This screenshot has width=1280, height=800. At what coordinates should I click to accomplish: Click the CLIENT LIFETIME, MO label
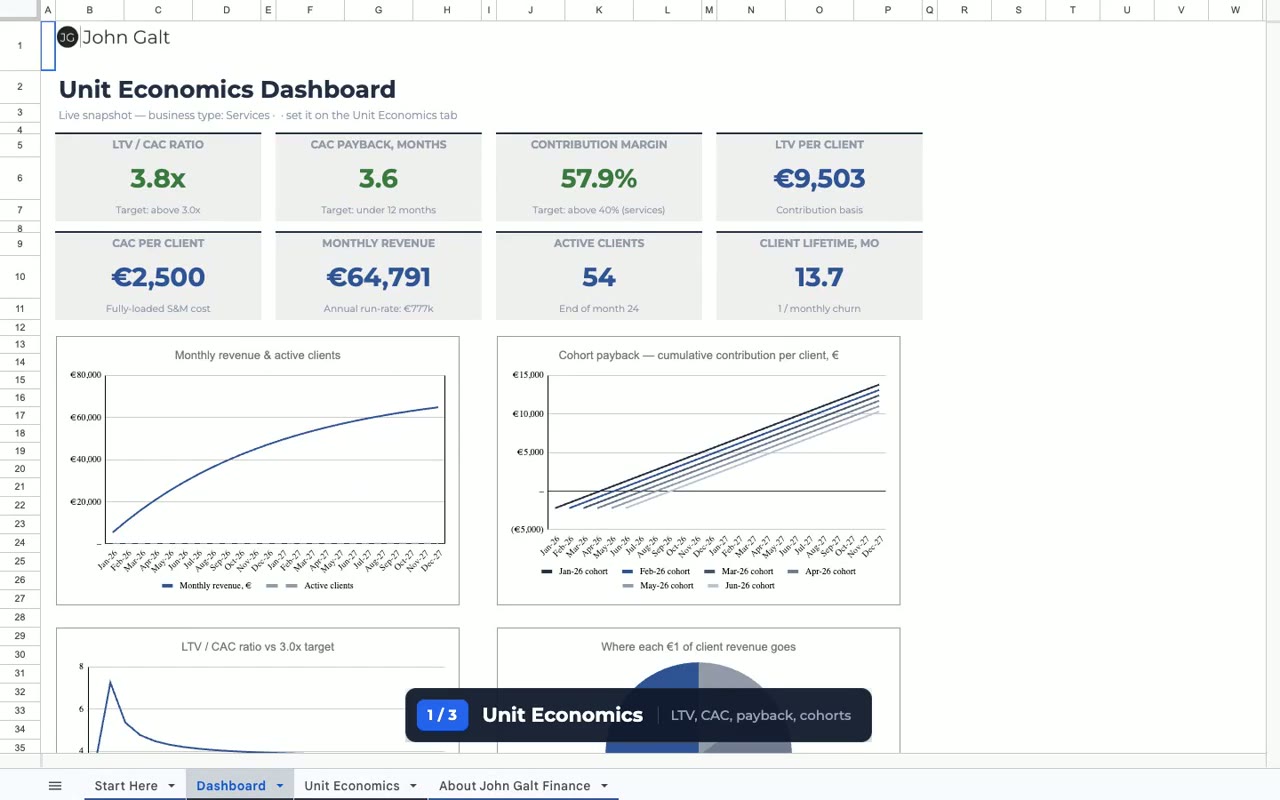click(819, 243)
